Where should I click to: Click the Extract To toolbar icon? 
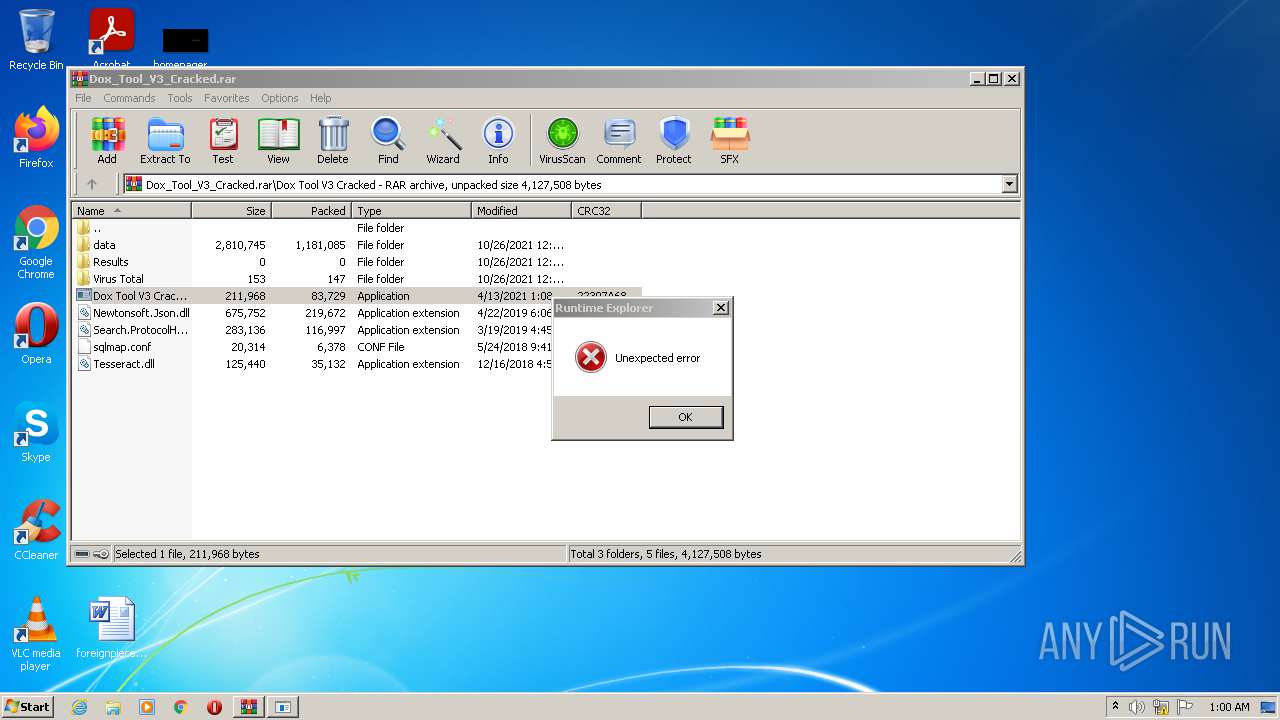(x=165, y=140)
